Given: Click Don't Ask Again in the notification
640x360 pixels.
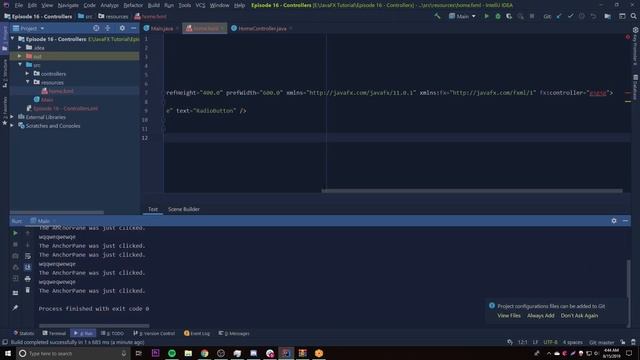Looking at the screenshot, I should pos(579,316).
